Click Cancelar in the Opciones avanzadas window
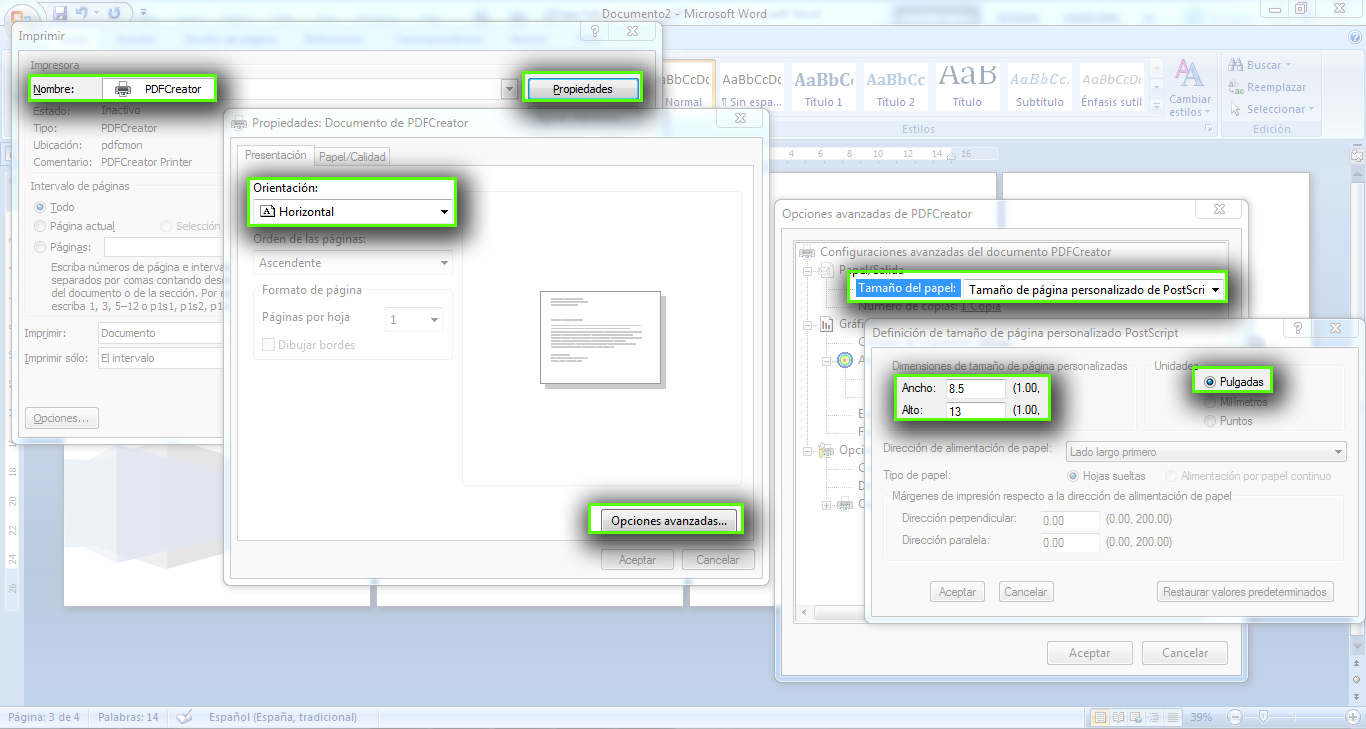 tap(1185, 653)
